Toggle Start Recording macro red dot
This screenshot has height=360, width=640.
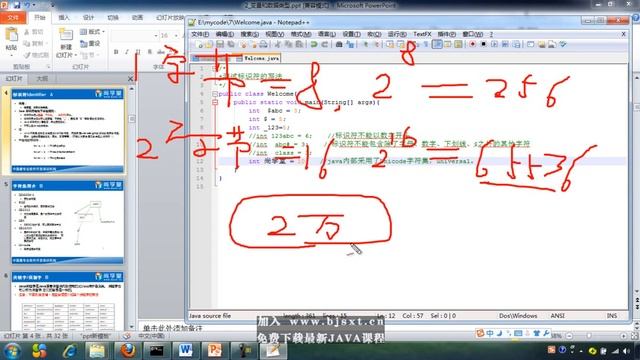click(x=473, y=44)
